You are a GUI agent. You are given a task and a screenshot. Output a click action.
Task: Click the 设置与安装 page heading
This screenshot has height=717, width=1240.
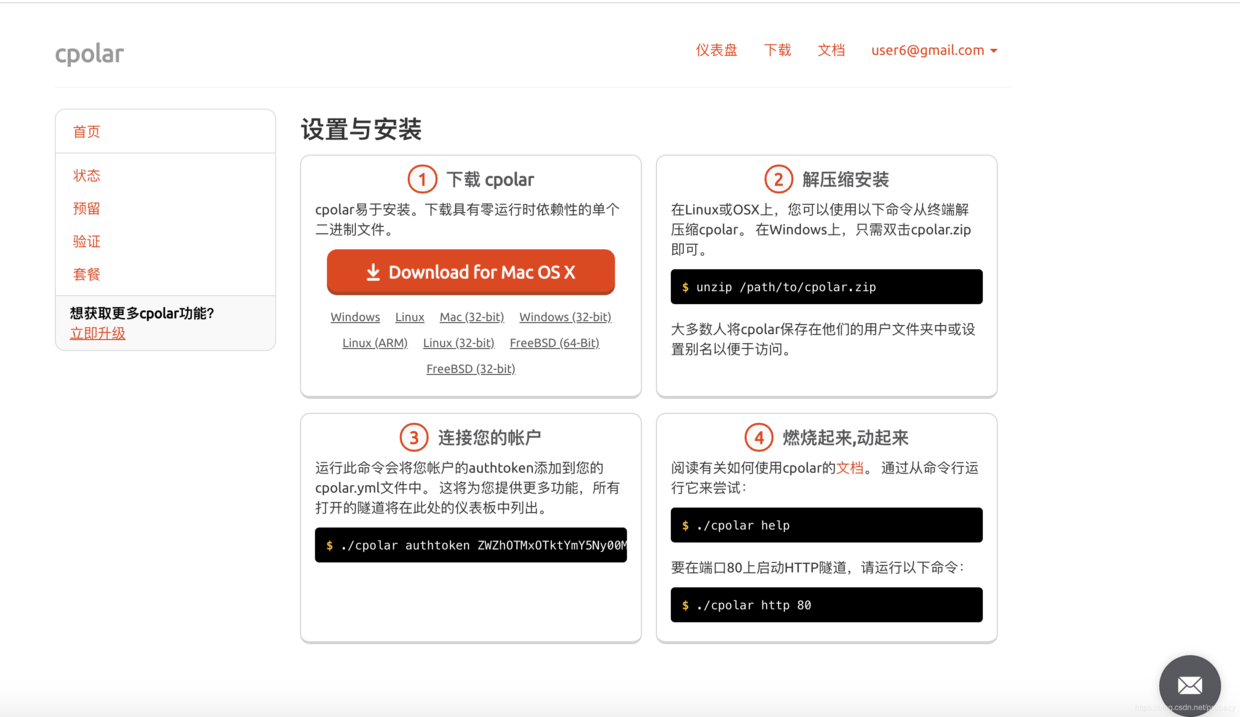click(x=361, y=129)
